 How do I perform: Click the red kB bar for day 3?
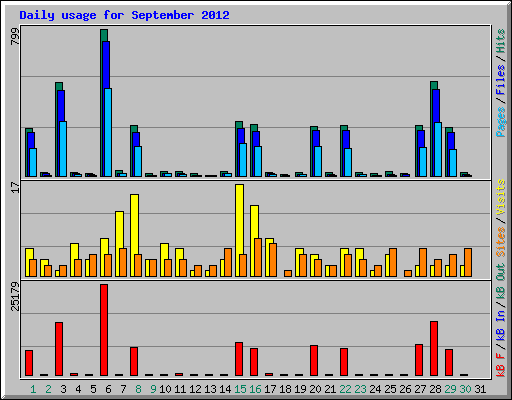59,349
